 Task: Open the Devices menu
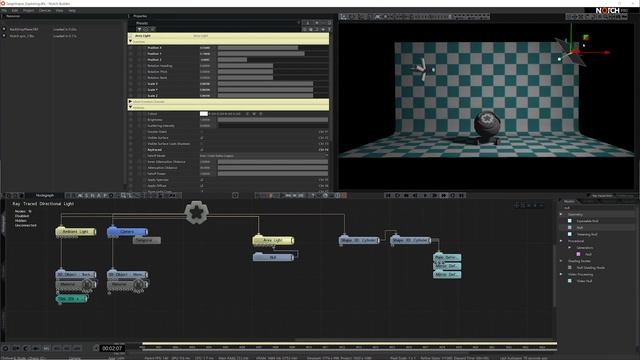(x=45, y=10)
